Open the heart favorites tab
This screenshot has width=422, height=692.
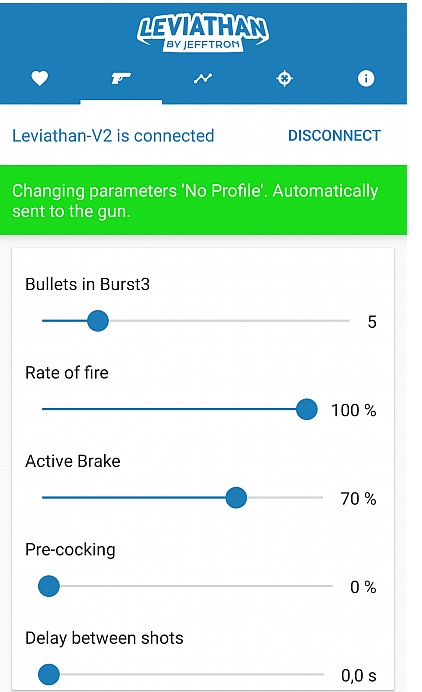click(x=40, y=79)
